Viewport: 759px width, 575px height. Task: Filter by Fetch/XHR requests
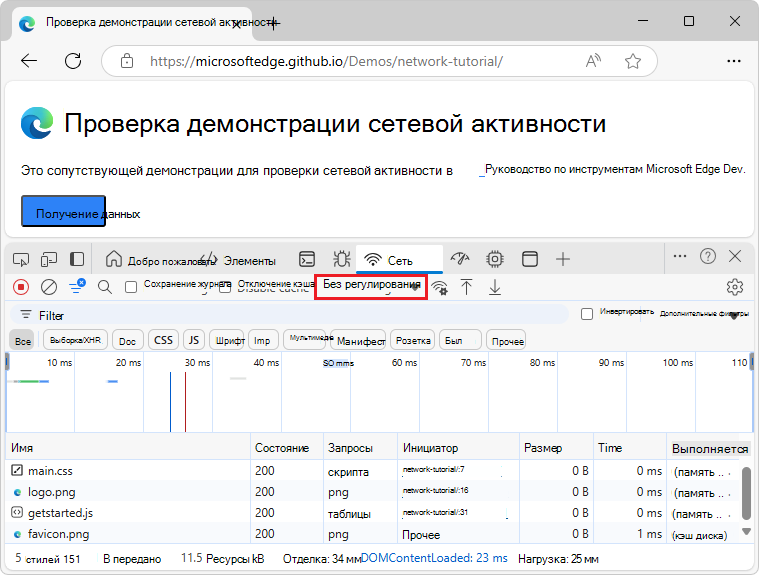(76, 340)
